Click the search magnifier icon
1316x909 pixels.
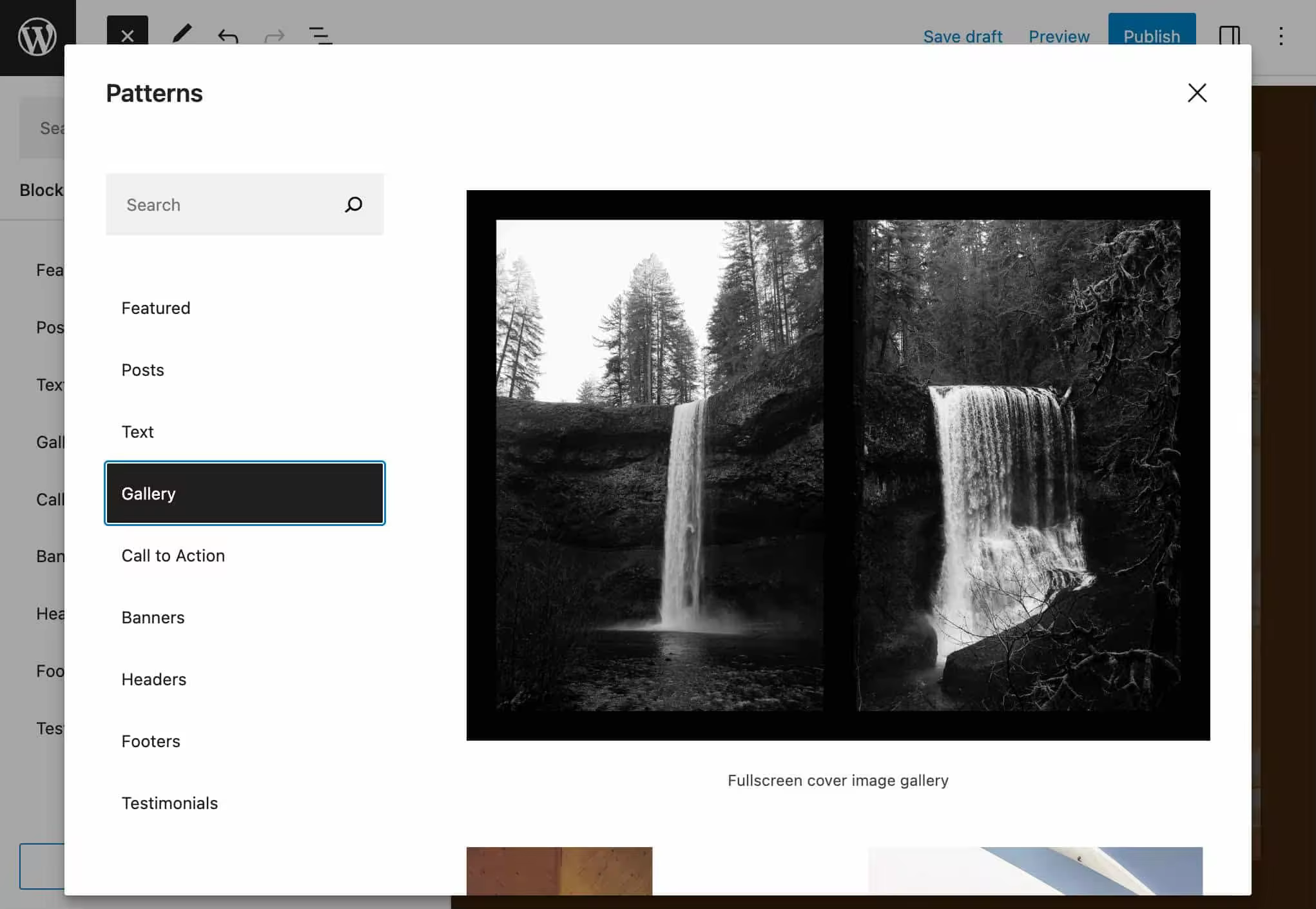pyautogui.click(x=354, y=204)
